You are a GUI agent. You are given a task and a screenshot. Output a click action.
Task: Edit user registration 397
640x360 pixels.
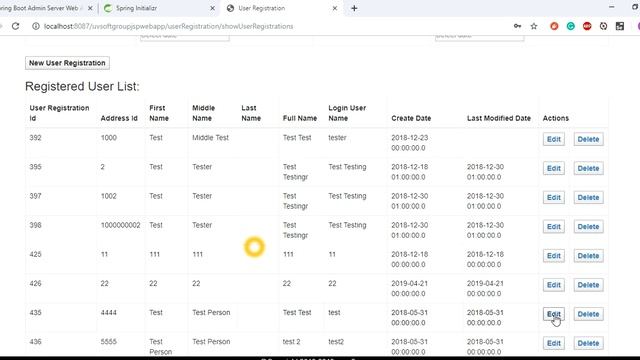click(x=553, y=198)
